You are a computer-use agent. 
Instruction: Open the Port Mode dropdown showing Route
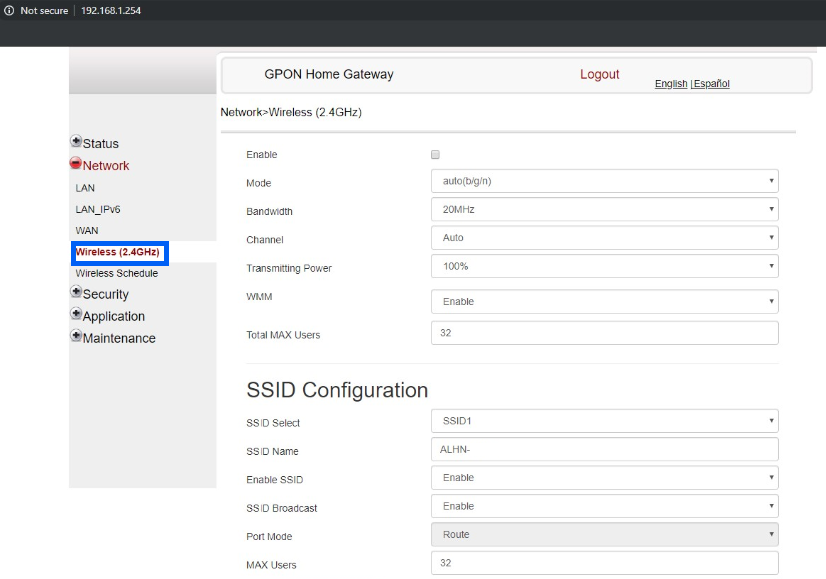pos(605,535)
